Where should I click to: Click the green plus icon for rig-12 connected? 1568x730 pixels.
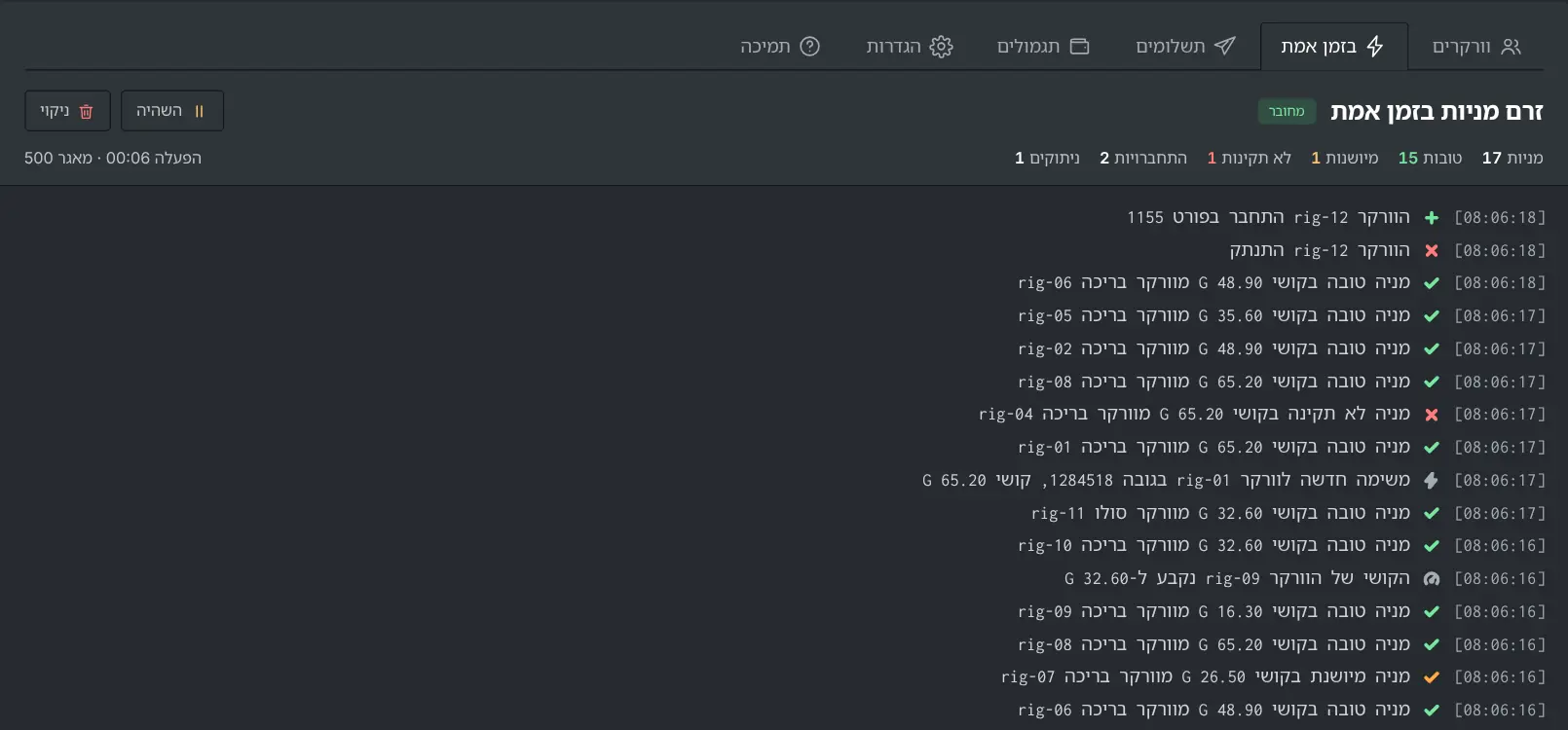tap(1432, 218)
